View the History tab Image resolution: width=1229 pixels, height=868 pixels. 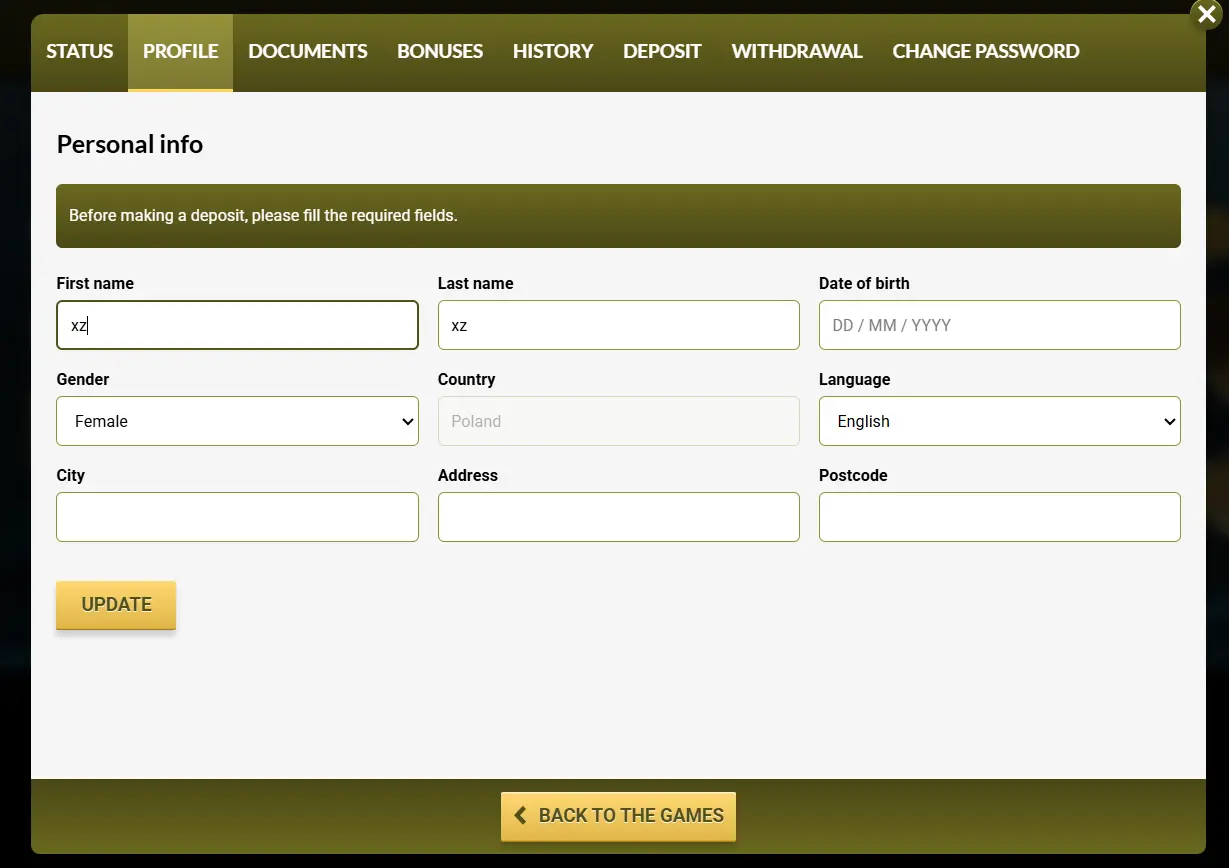pyautogui.click(x=553, y=52)
